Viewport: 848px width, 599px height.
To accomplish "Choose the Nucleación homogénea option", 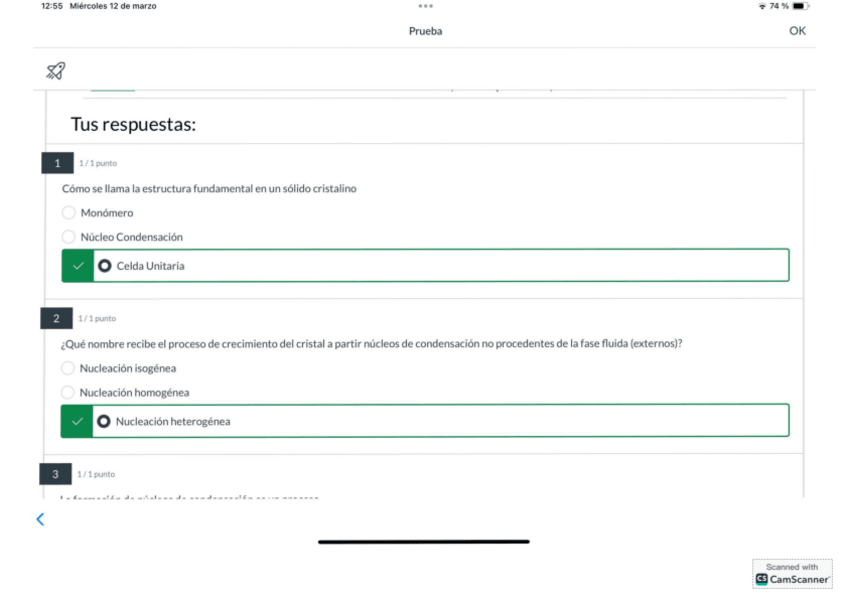I will [x=68, y=393].
